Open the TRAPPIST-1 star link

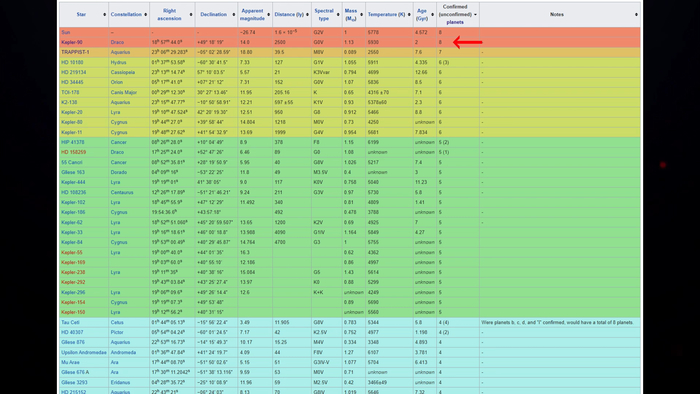[75, 52]
